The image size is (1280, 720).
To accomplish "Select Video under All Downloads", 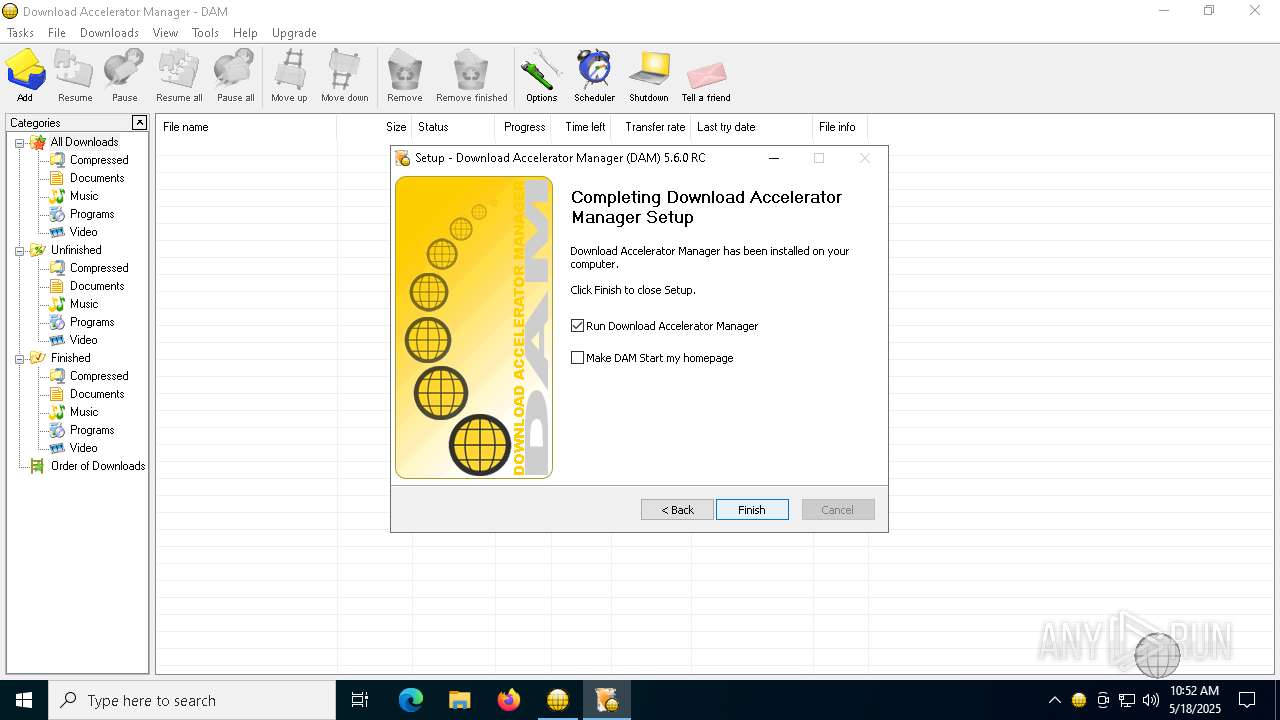I will click(x=84, y=232).
